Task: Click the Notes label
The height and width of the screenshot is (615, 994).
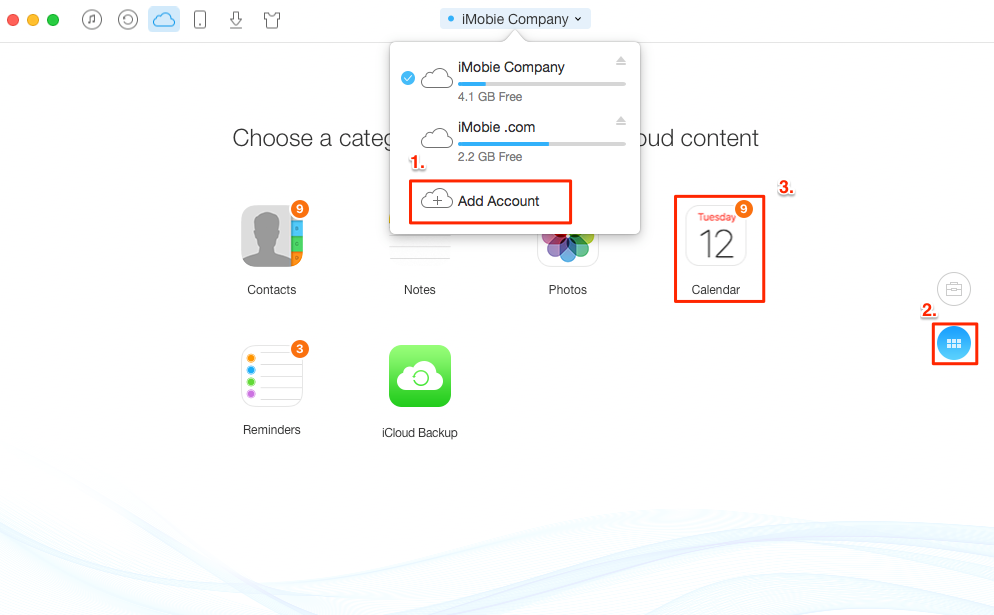Action: [x=420, y=290]
